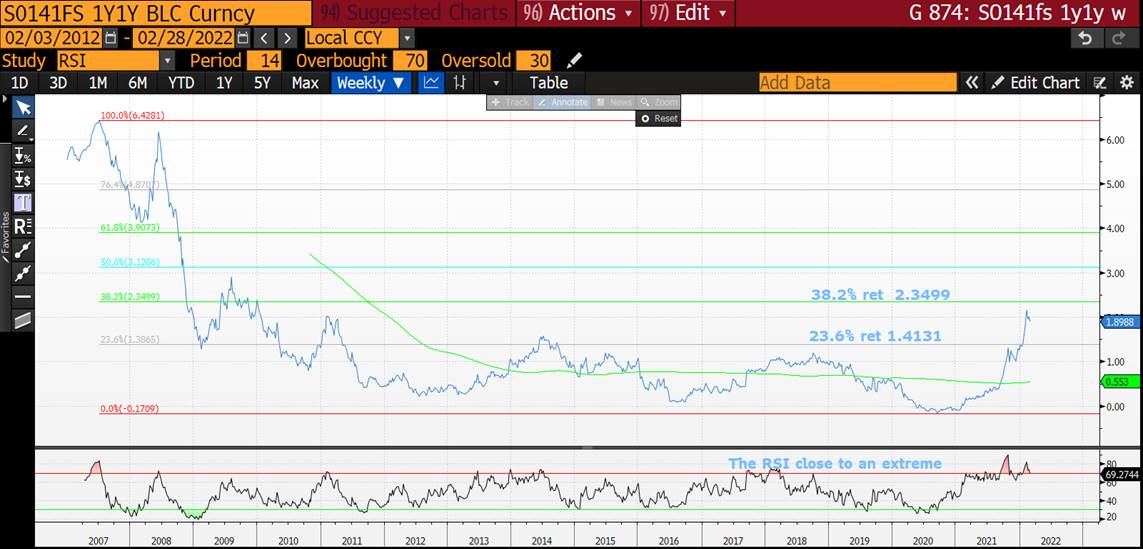Pick the two-point trend line tool

[x=23, y=249]
